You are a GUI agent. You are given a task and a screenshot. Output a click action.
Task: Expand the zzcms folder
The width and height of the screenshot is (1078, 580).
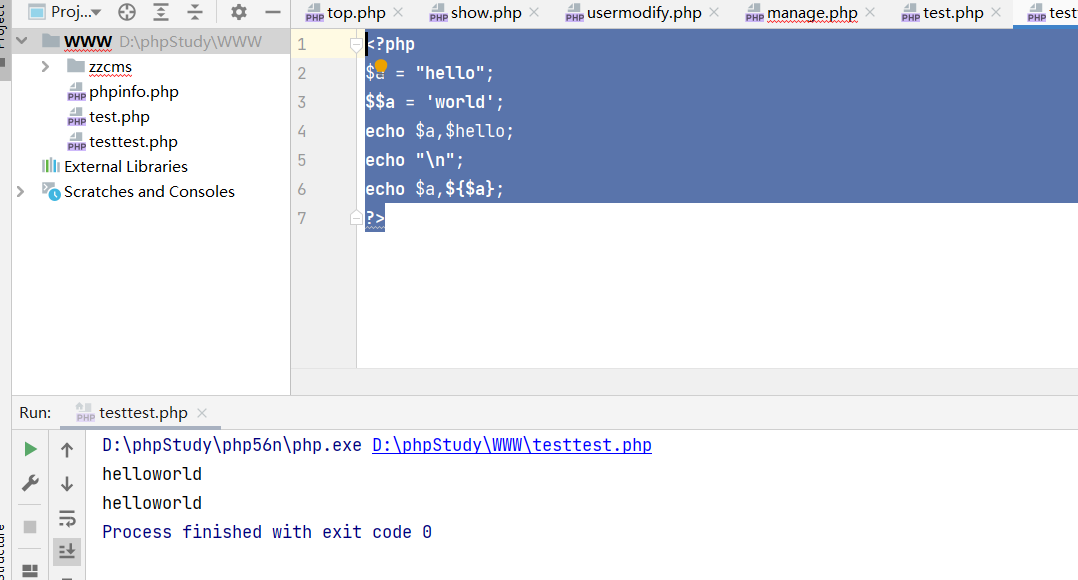pyautogui.click(x=46, y=67)
